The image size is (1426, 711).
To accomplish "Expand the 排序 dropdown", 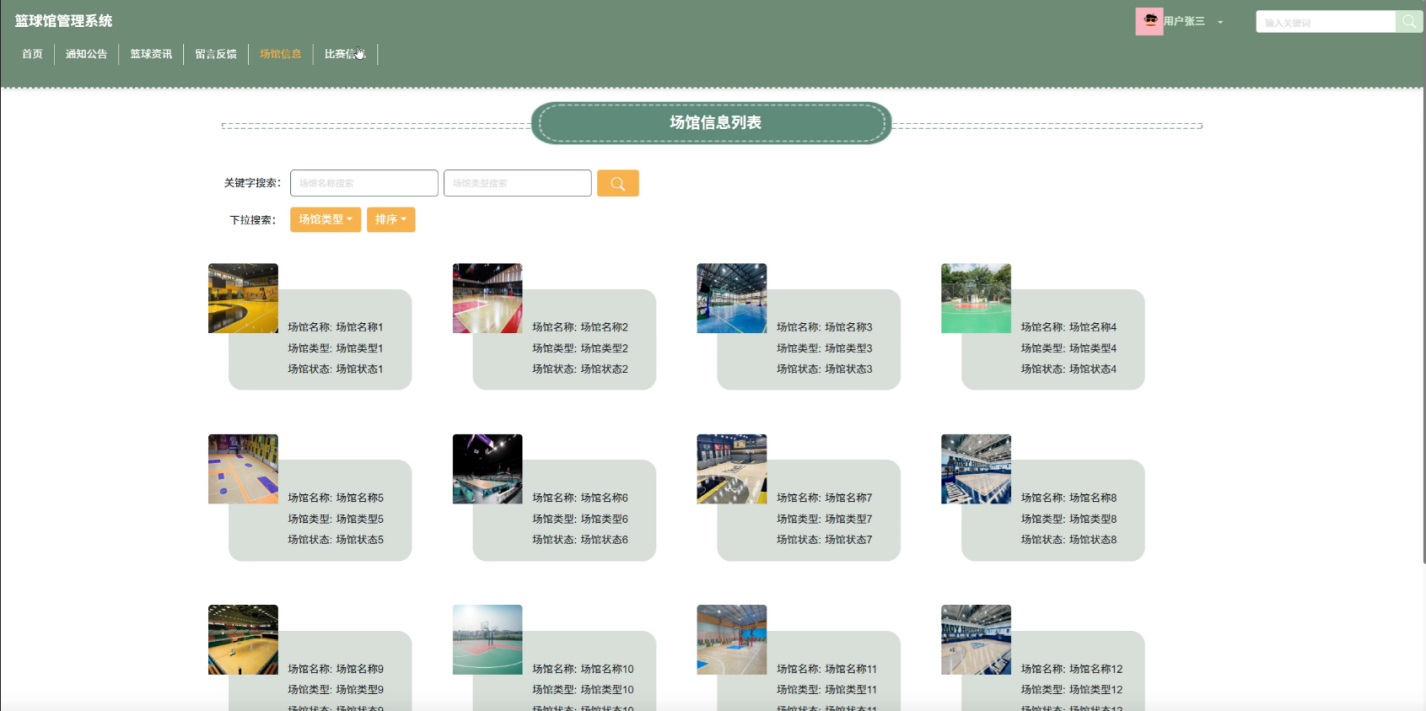I will tap(390, 220).
